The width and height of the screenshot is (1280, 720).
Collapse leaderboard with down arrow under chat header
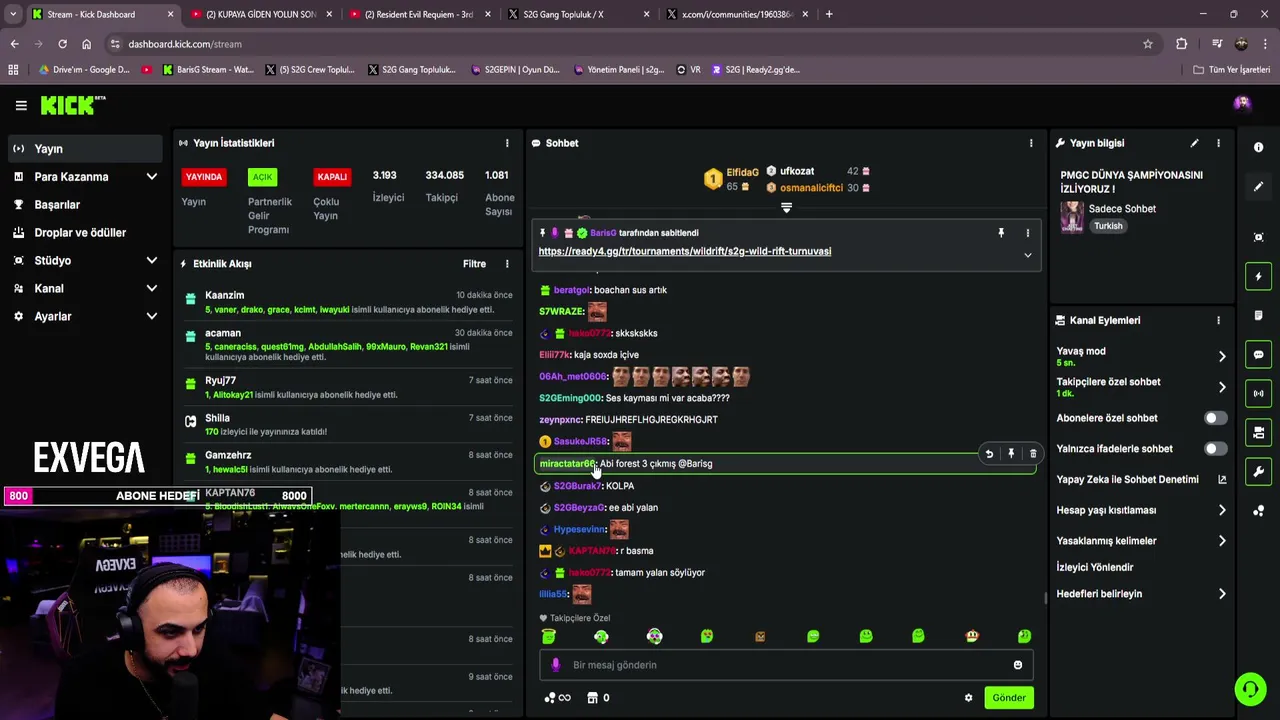pyautogui.click(x=786, y=208)
